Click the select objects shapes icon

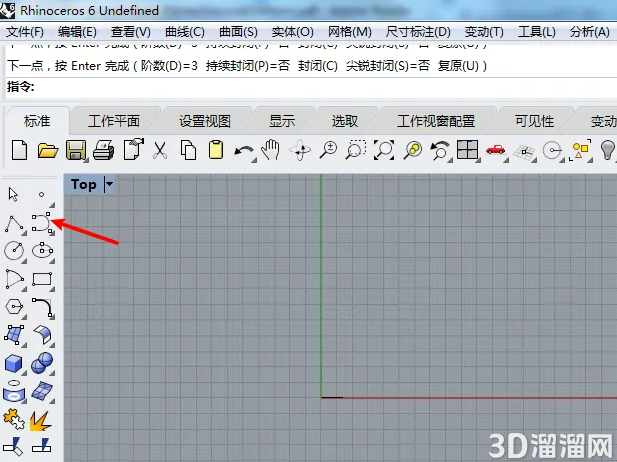click(580, 150)
